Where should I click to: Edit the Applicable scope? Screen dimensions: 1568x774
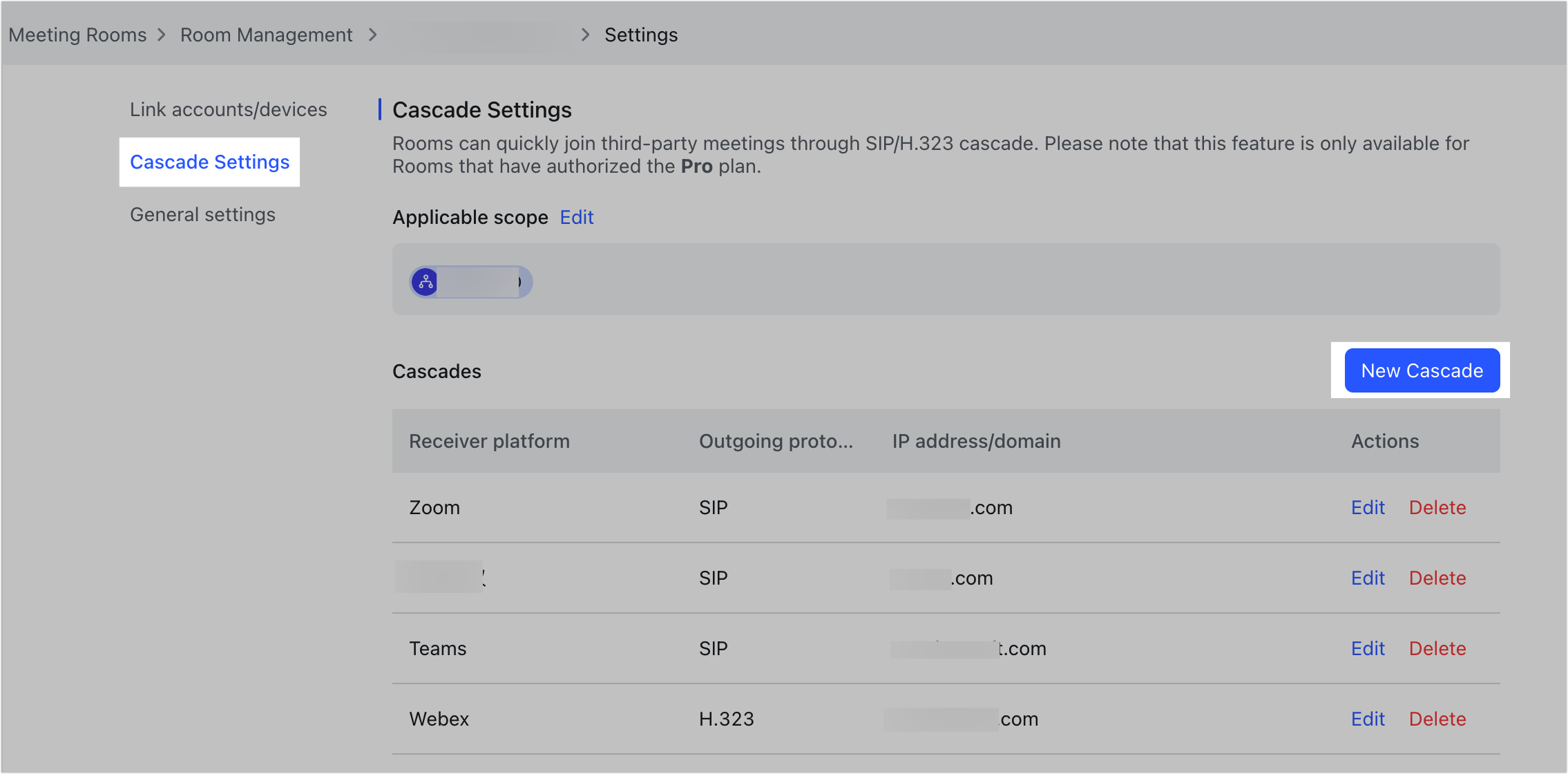(x=577, y=217)
